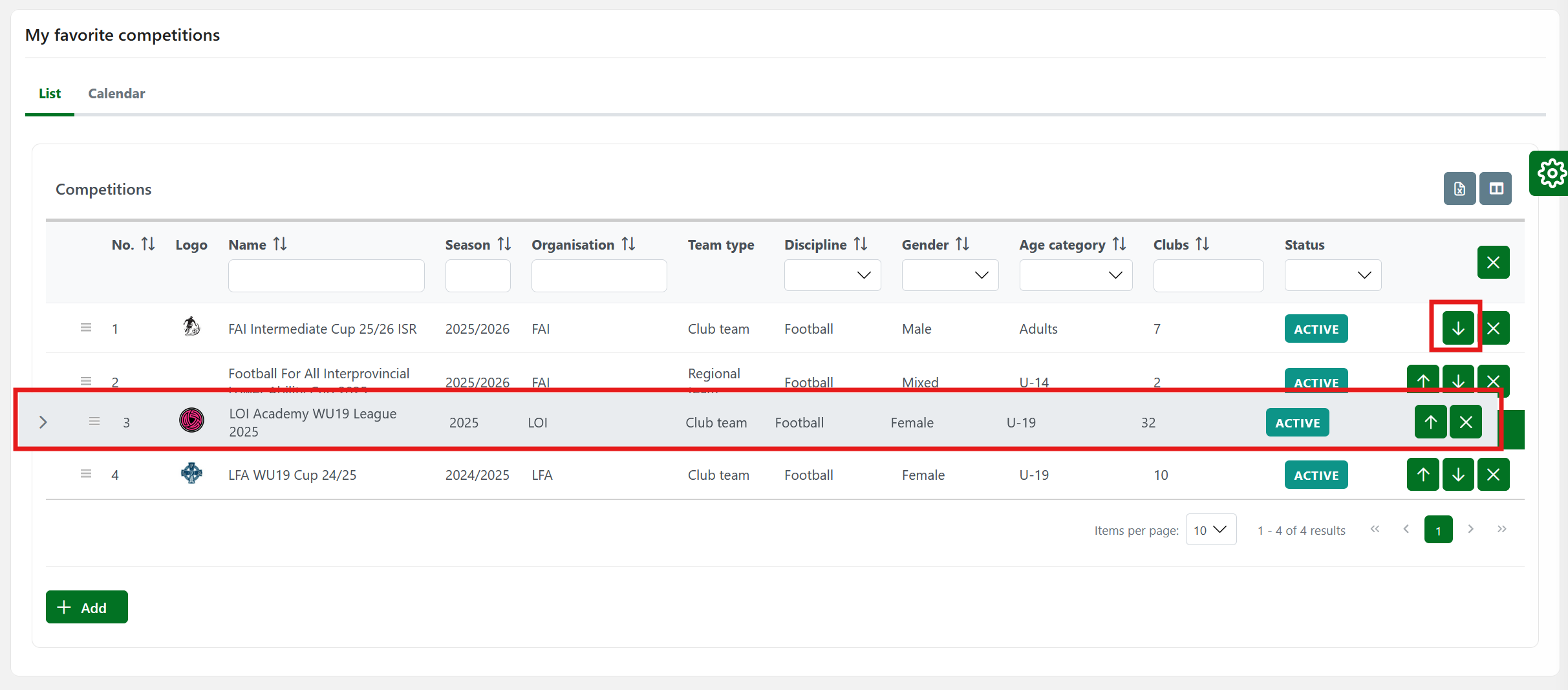
Task: Open column chooser icon button
Action: pos(1496,189)
